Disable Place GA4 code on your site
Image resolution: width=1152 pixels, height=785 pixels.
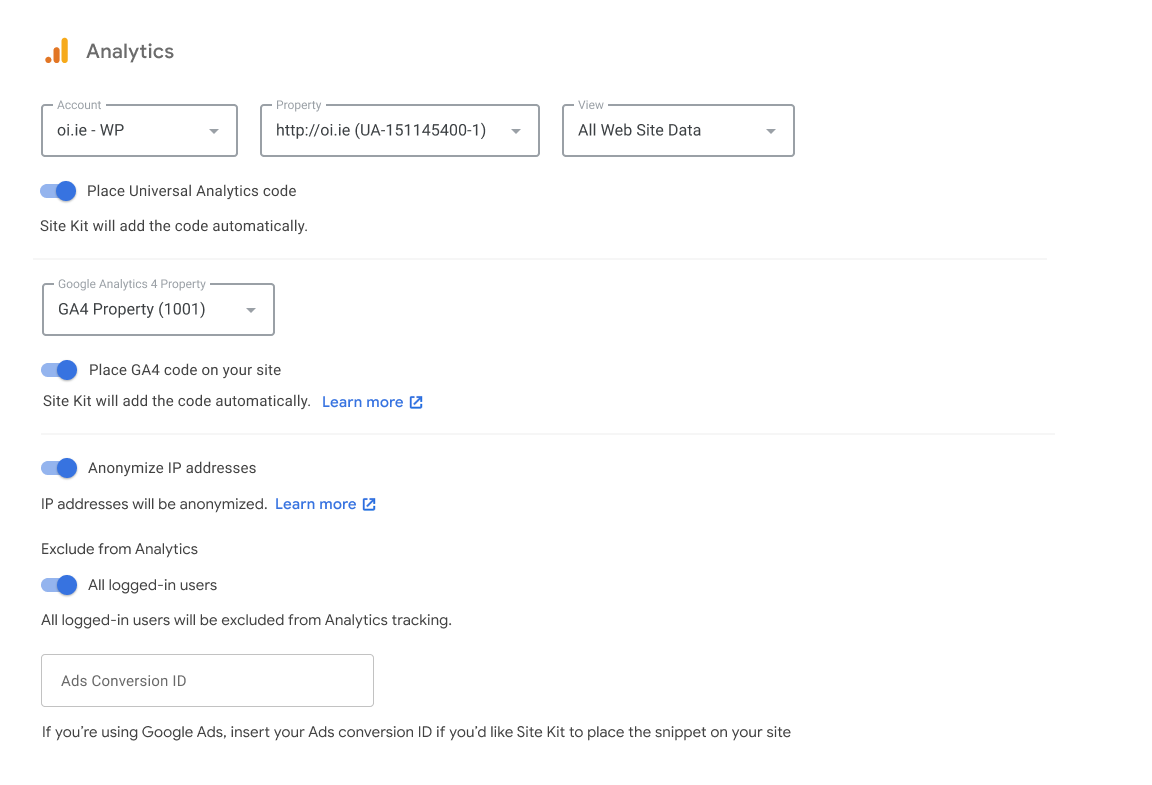point(60,370)
